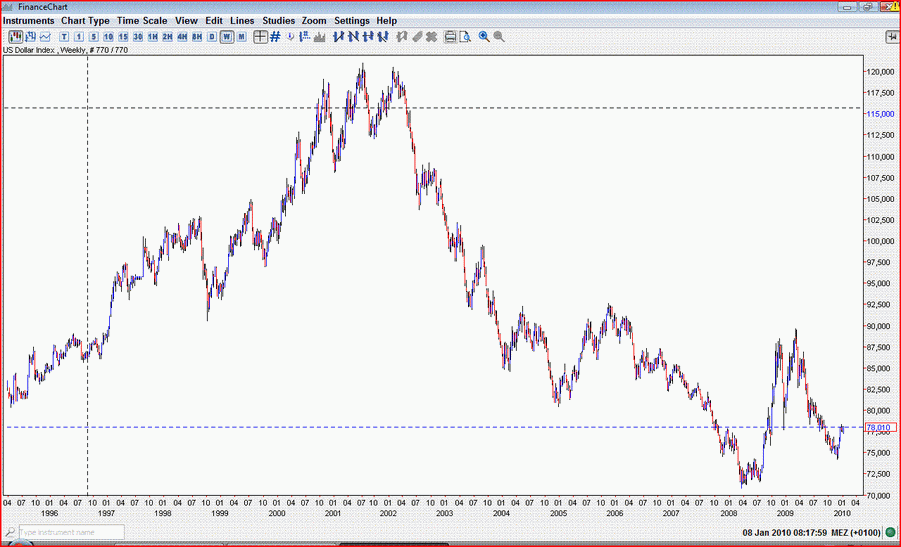The height and width of the screenshot is (547, 901).
Task: Open the Studies menu
Action: click(x=278, y=21)
